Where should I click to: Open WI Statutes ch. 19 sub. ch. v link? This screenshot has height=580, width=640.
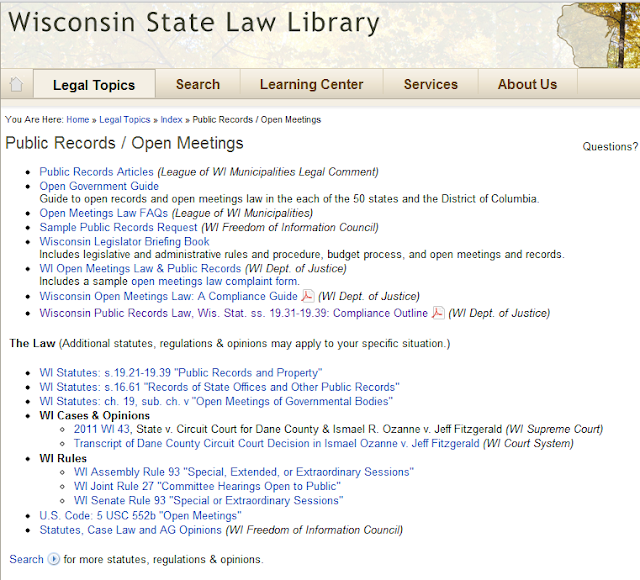(x=216, y=401)
